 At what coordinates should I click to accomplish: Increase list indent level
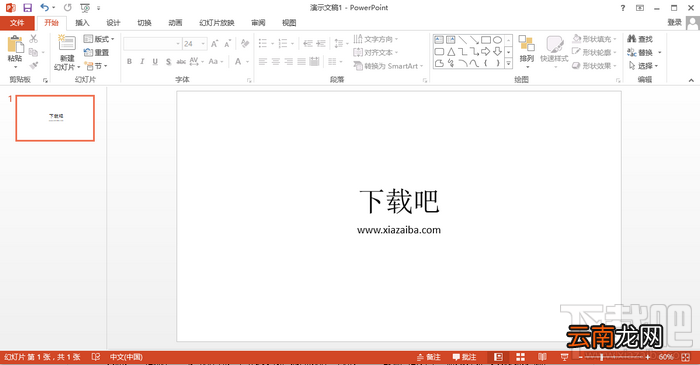coord(321,43)
